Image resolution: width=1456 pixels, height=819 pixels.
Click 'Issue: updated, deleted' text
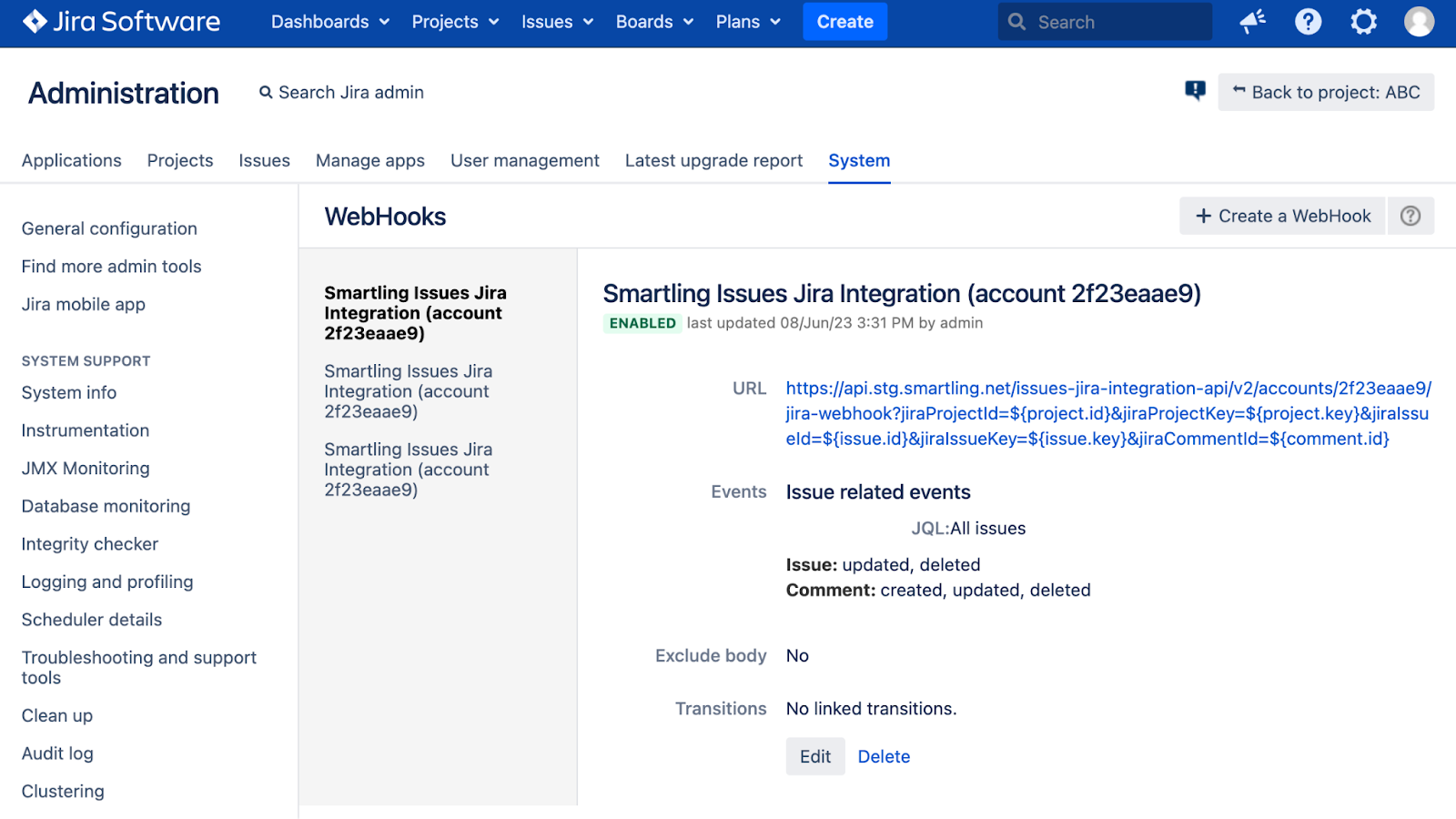point(883,565)
